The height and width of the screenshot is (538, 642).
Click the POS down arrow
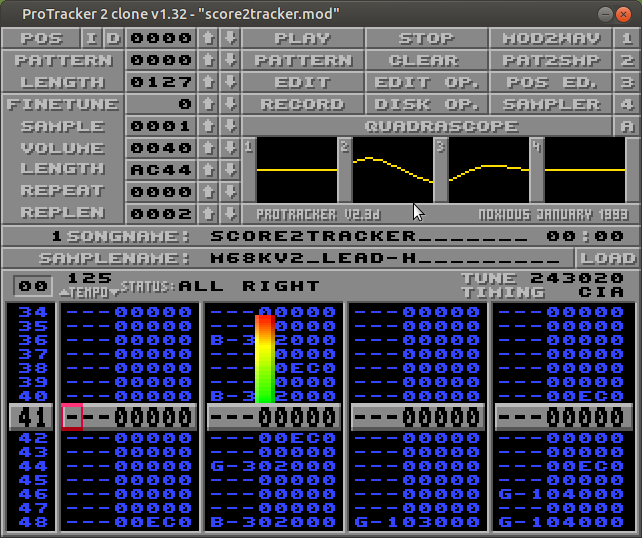point(231,38)
